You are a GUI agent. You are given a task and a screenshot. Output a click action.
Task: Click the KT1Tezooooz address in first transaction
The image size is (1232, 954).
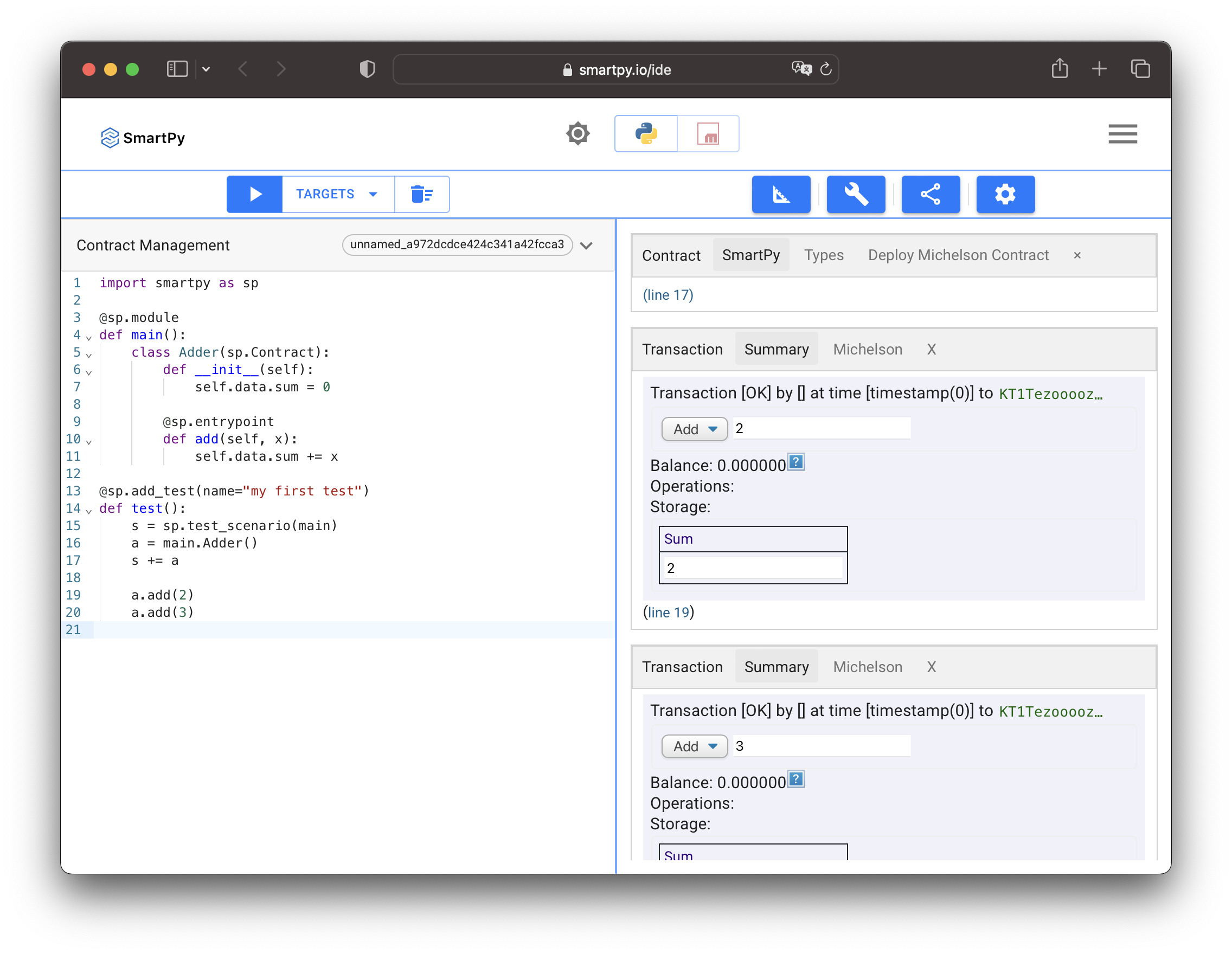(x=1050, y=394)
